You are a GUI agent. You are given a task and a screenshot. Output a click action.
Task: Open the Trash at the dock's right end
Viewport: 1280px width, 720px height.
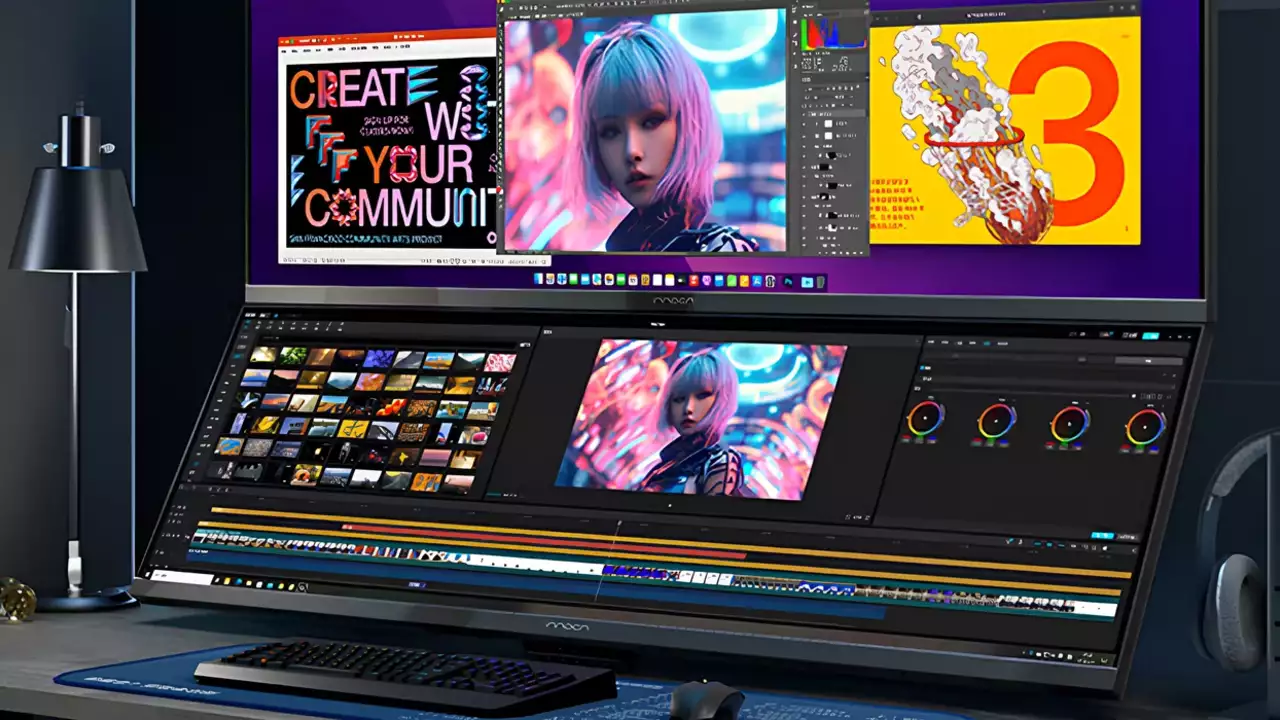[x=821, y=283]
